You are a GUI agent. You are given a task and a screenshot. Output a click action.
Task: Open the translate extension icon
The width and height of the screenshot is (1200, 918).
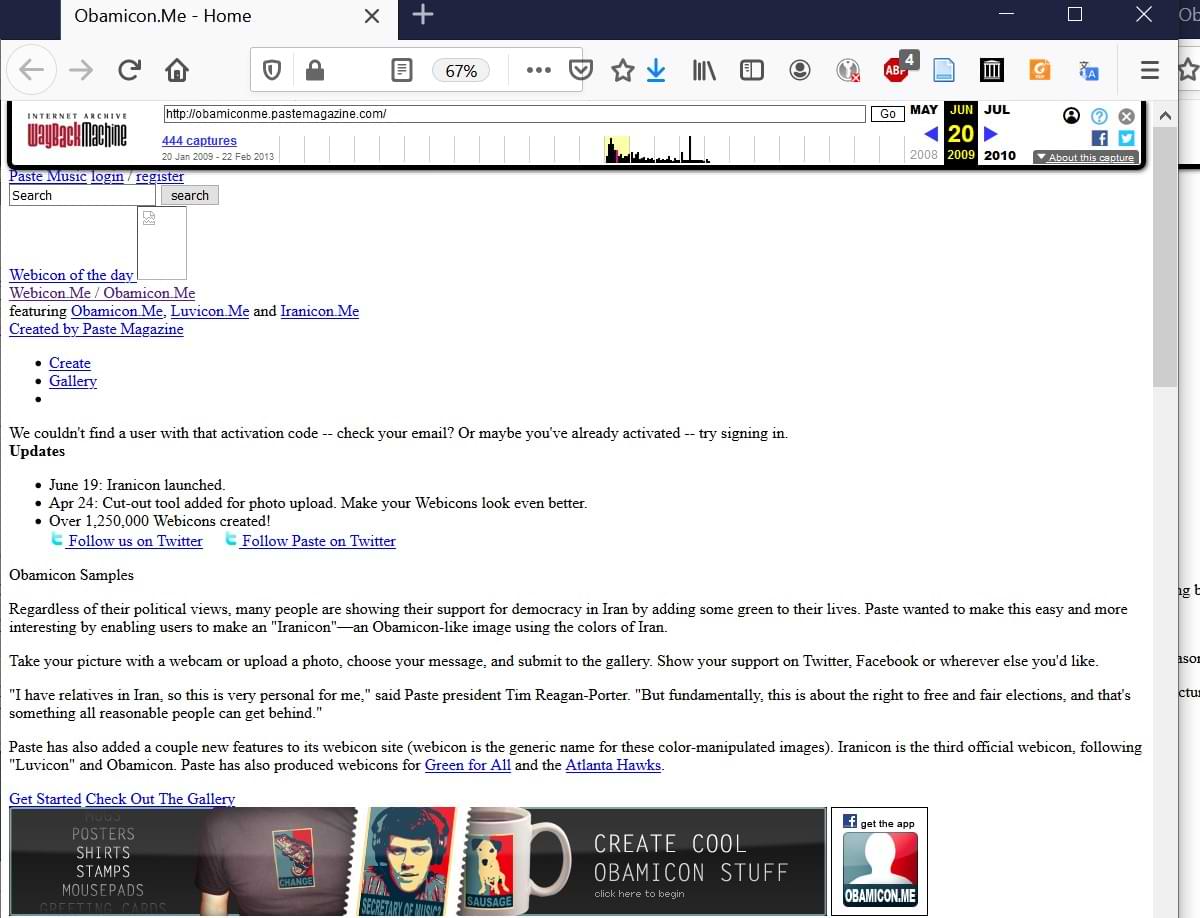pos(1088,70)
